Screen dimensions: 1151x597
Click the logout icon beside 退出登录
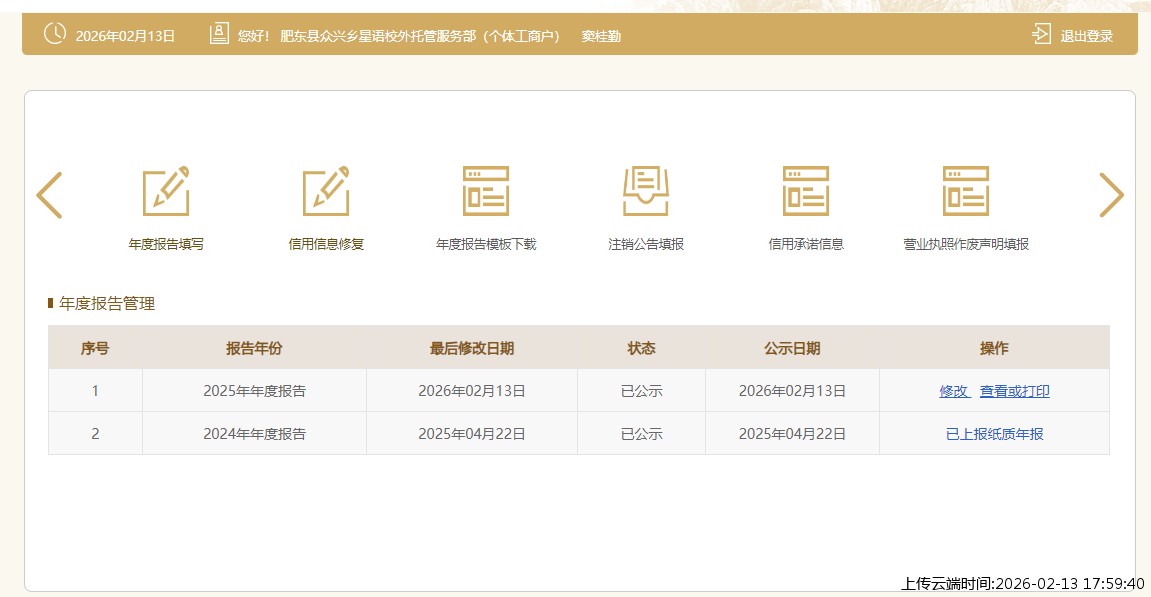pos(1041,35)
